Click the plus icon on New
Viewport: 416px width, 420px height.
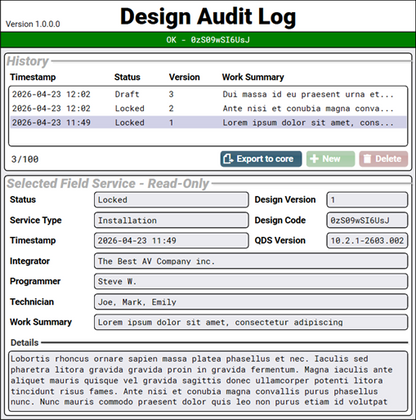314,159
